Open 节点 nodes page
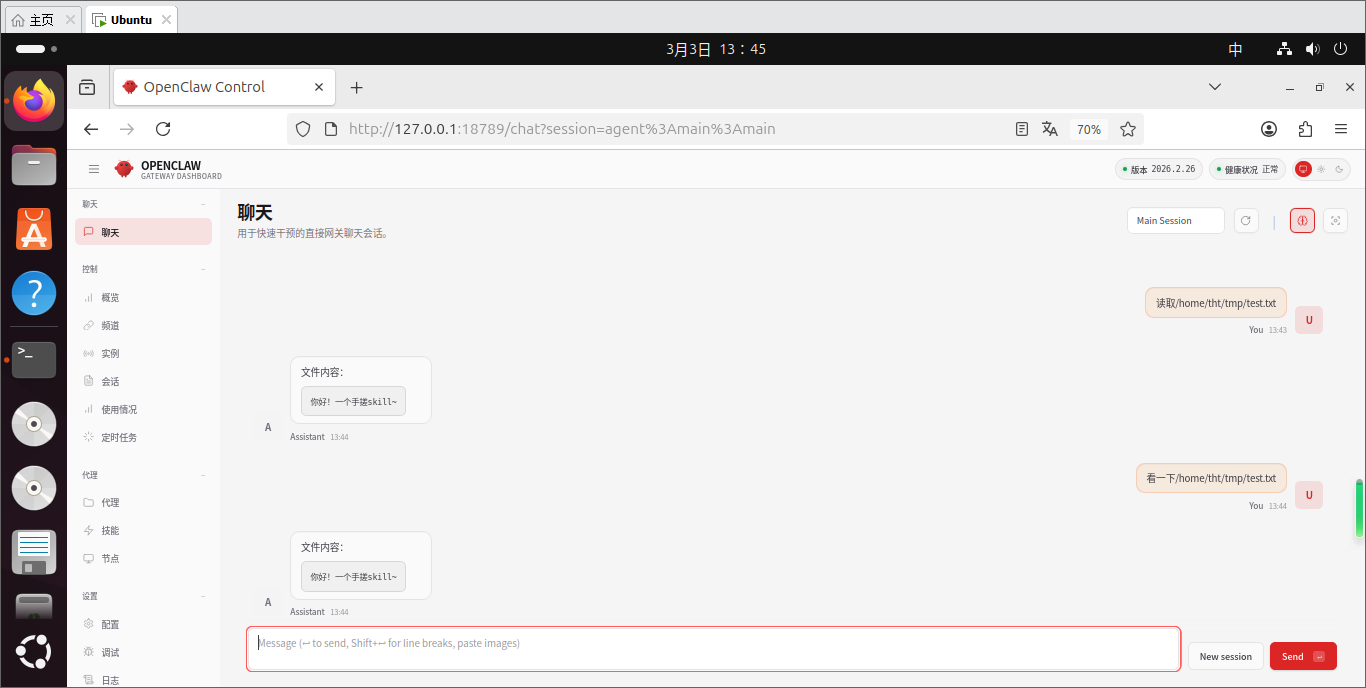The image size is (1366, 688). (x=110, y=559)
